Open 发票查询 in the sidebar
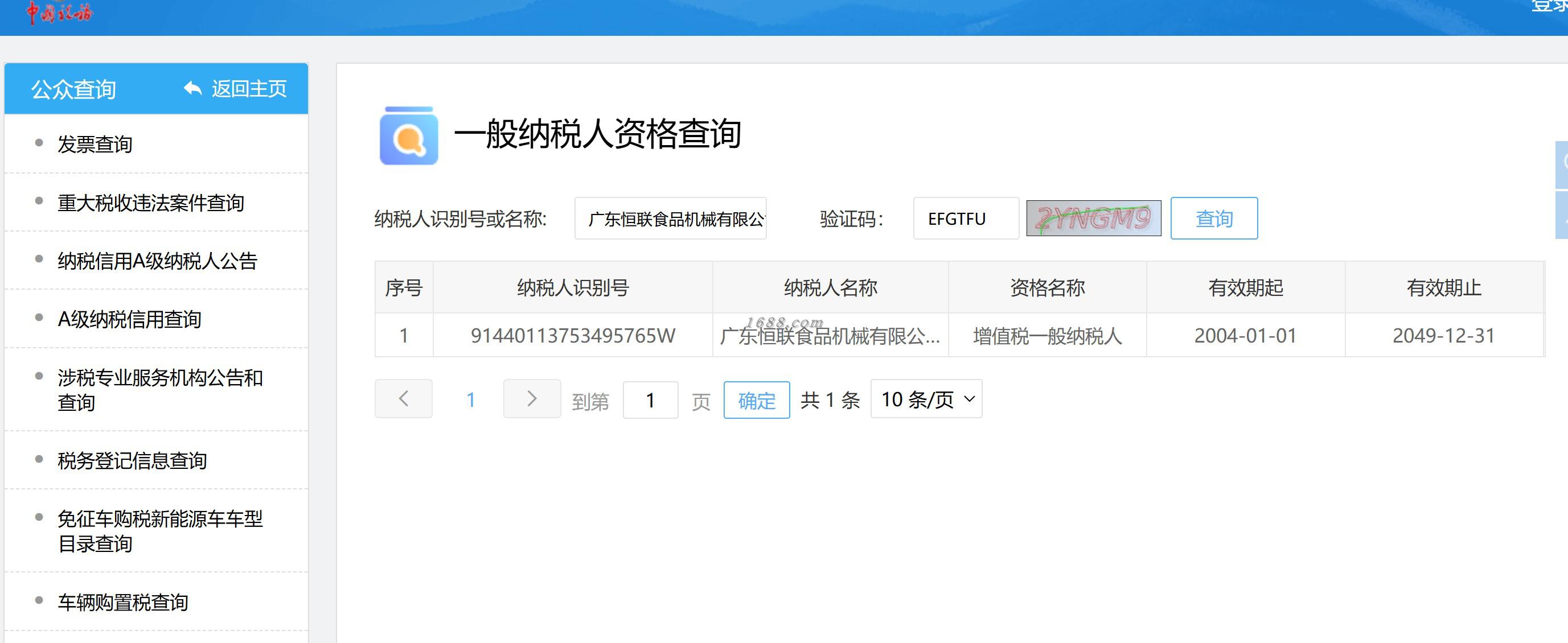The width and height of the screenshot is (1568, 643). (95, 144)
